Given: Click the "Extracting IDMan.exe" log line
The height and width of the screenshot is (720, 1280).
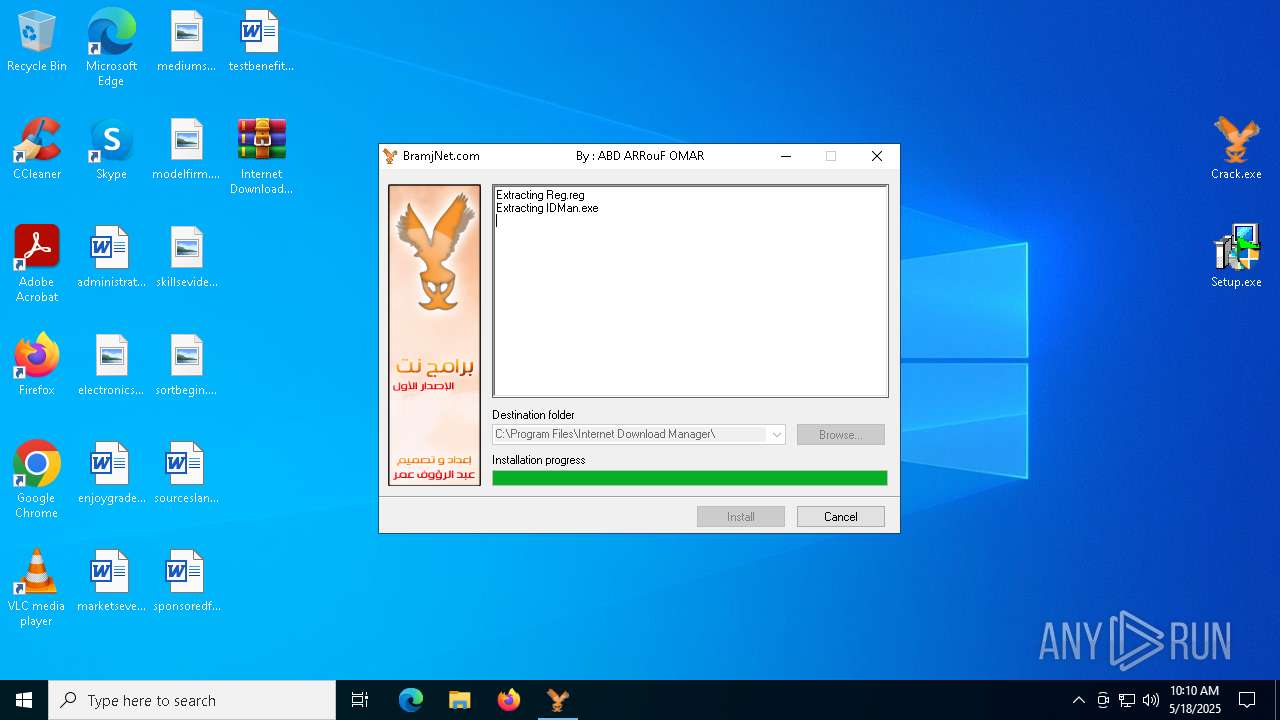Looking at the screenshot, I should (547, 208).
